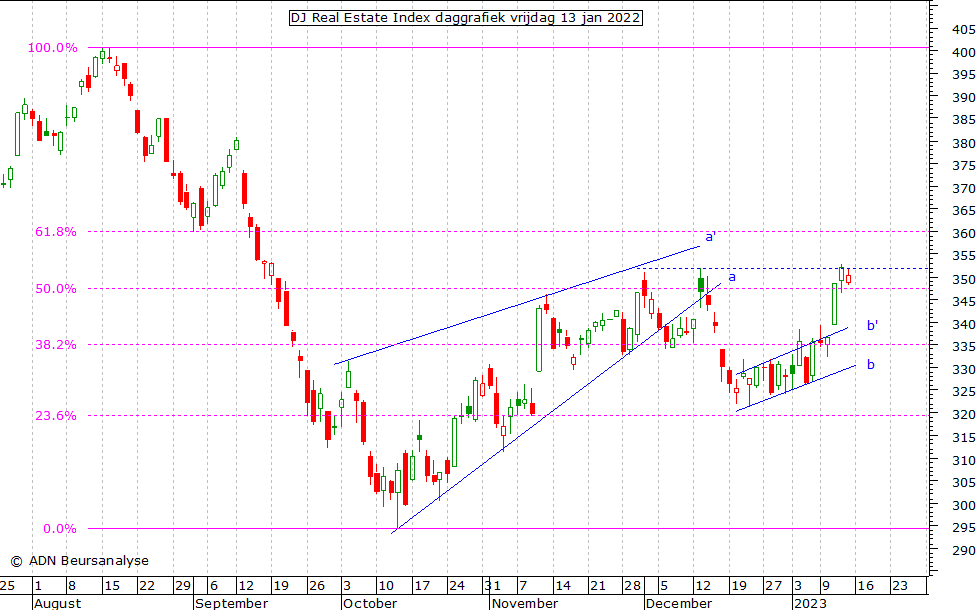Click the blue dotted resistance line near 352
This screenshot has width=980, height=610.
point(781,269)
